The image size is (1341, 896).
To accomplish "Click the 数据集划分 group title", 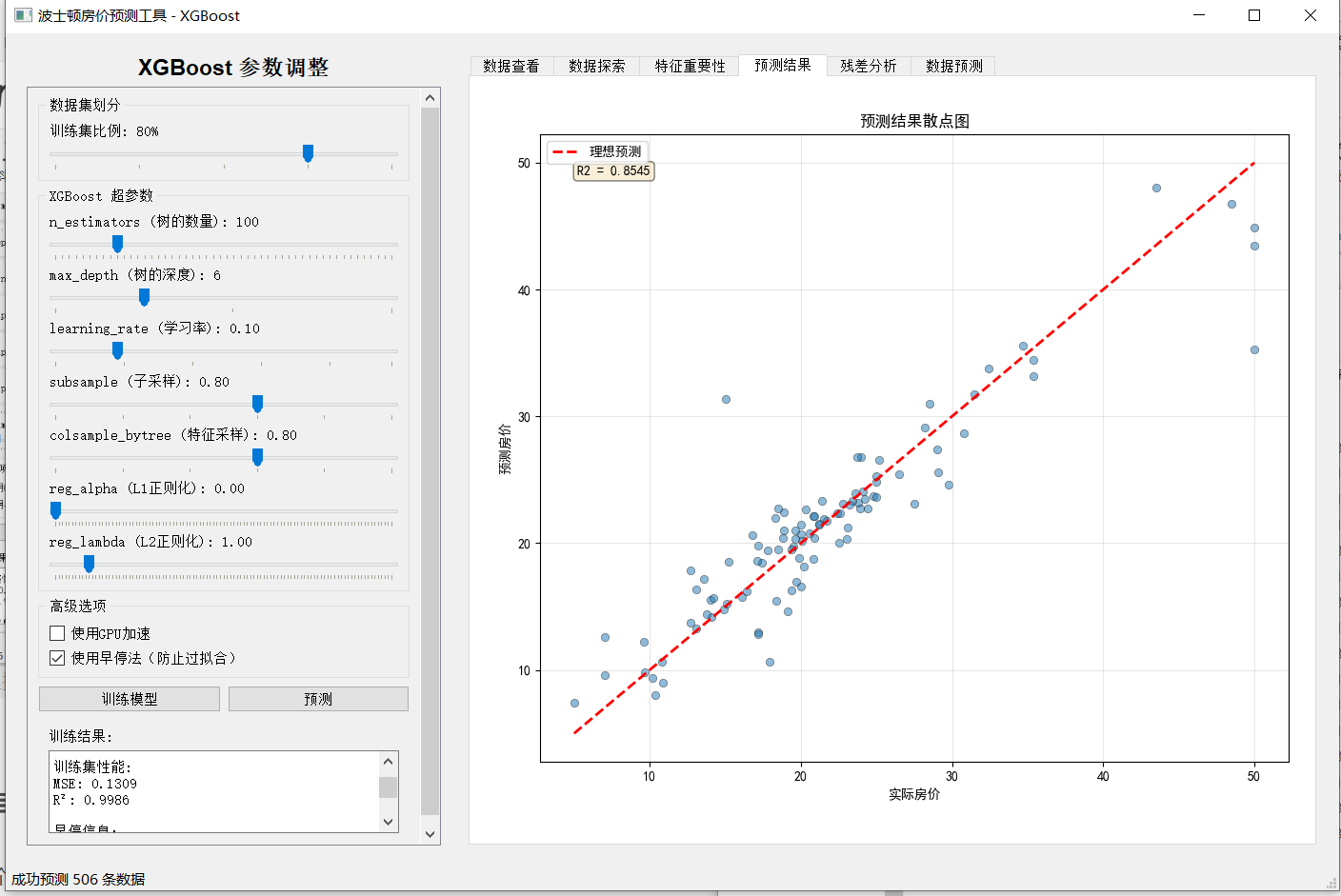I will [85, 105].
